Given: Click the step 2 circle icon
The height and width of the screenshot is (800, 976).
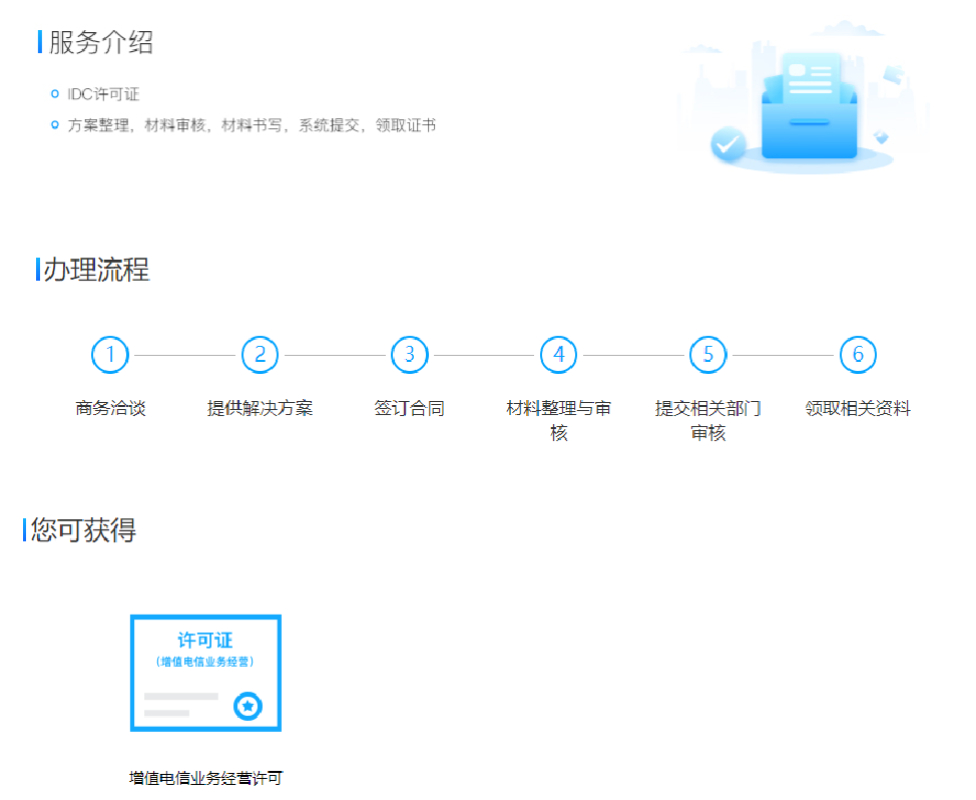Looking at the screenshot, I should coord(260,355).
